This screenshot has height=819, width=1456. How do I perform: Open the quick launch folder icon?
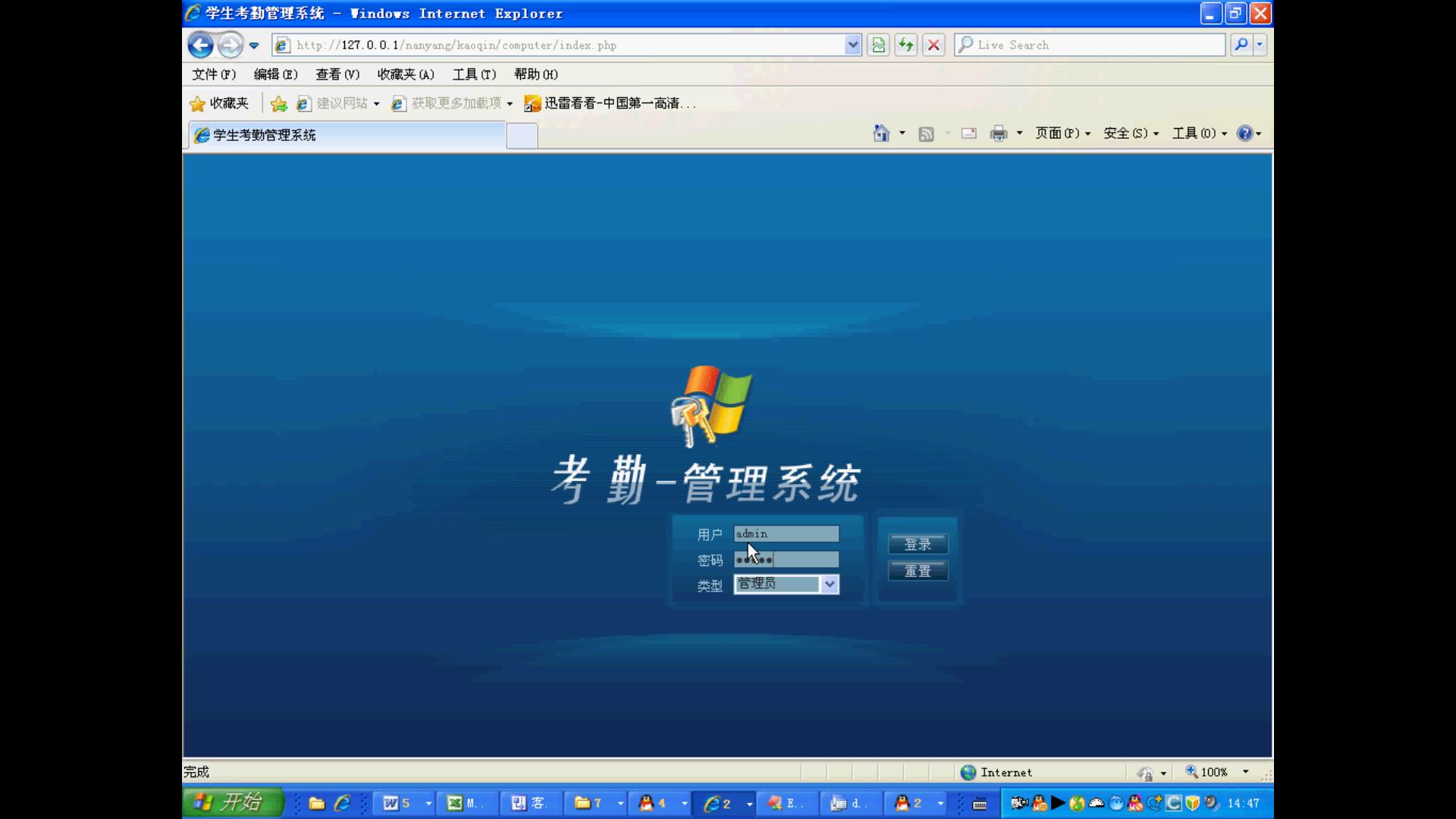[317, 803]
